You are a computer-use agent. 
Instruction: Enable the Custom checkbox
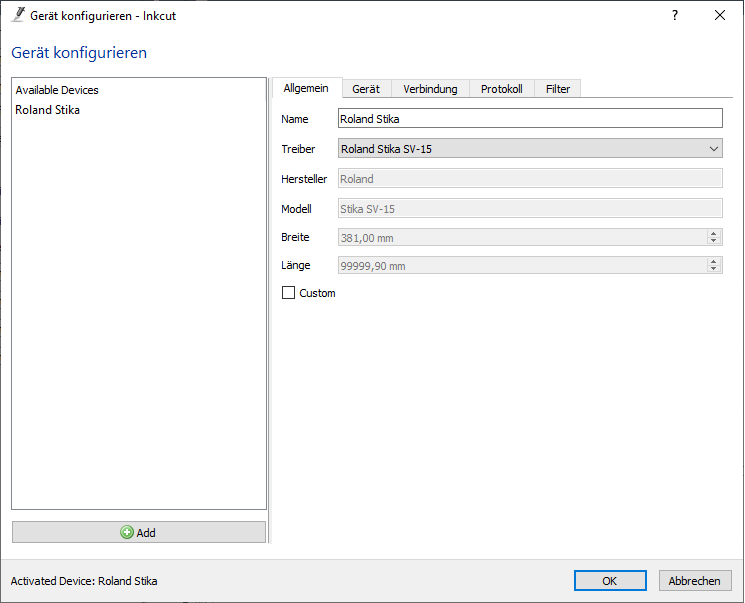tap(289, 293)
